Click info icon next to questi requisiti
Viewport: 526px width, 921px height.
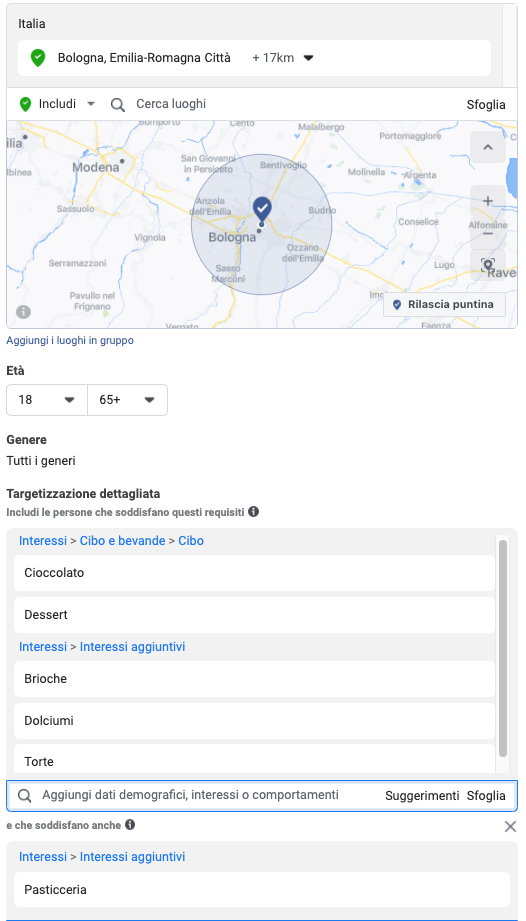click(x=254, y=512)
